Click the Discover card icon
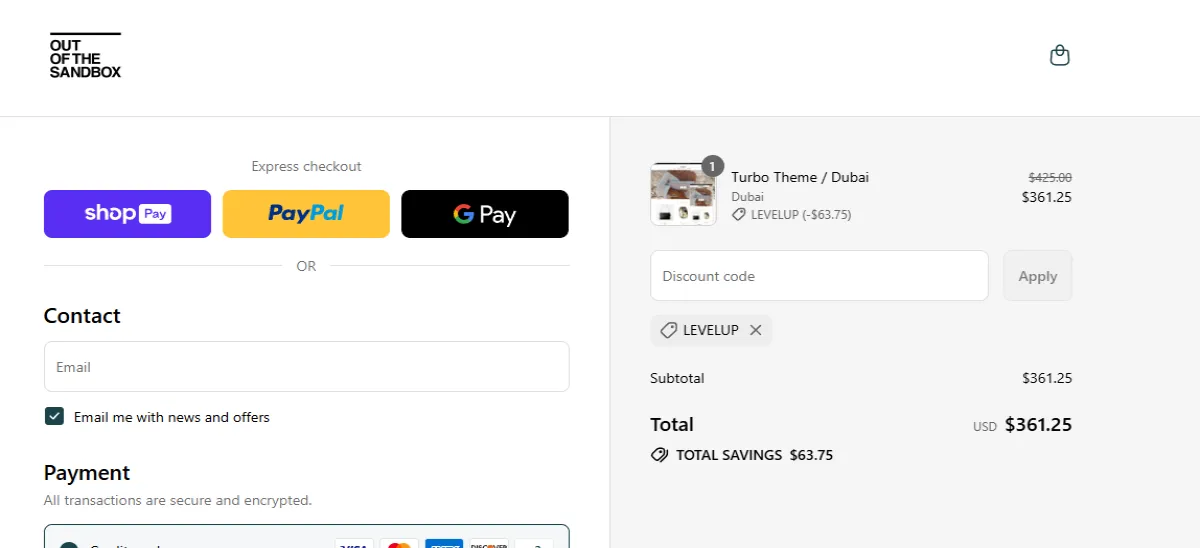Viewport: 1200px width, 548px height. click(x=488, y=544)
